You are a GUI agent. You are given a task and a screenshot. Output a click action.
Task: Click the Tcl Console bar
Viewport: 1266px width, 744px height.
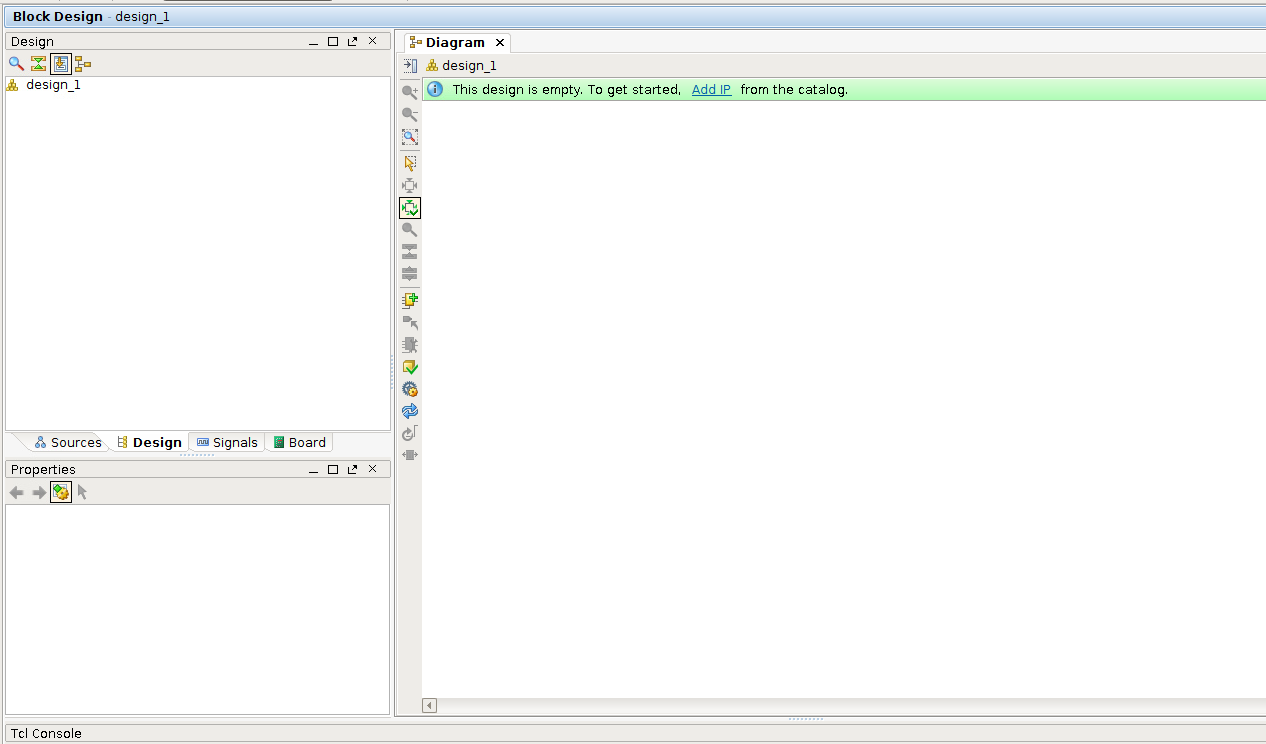pyautogui.click(x=636, y=733)
